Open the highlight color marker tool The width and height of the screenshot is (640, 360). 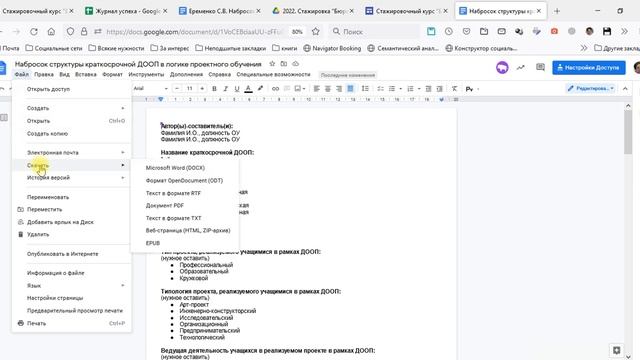pyautogui.click(x=260, y=89)
